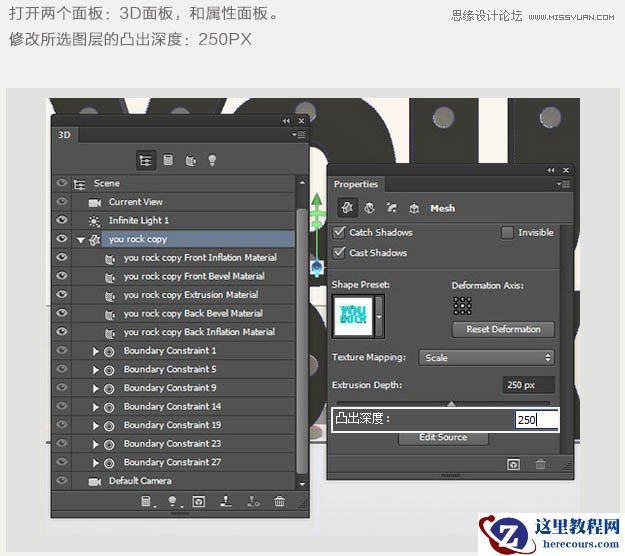Expand Boundary Constraint 23
The image size is (625, 556).
(96, 444)
